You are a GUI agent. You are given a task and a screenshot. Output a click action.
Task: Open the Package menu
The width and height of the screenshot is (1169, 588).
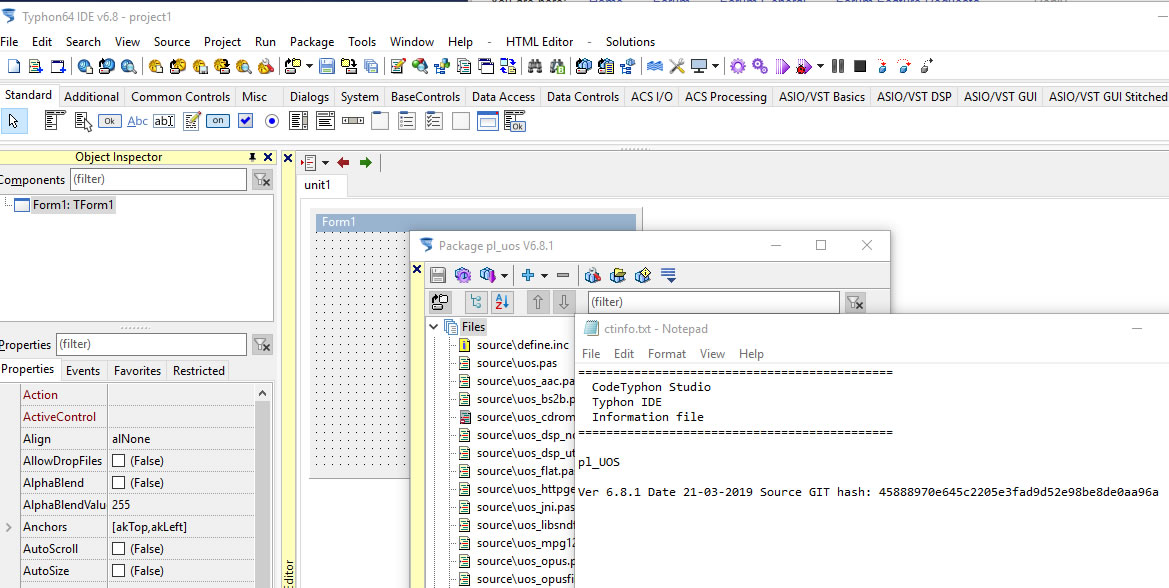point(312,42)
